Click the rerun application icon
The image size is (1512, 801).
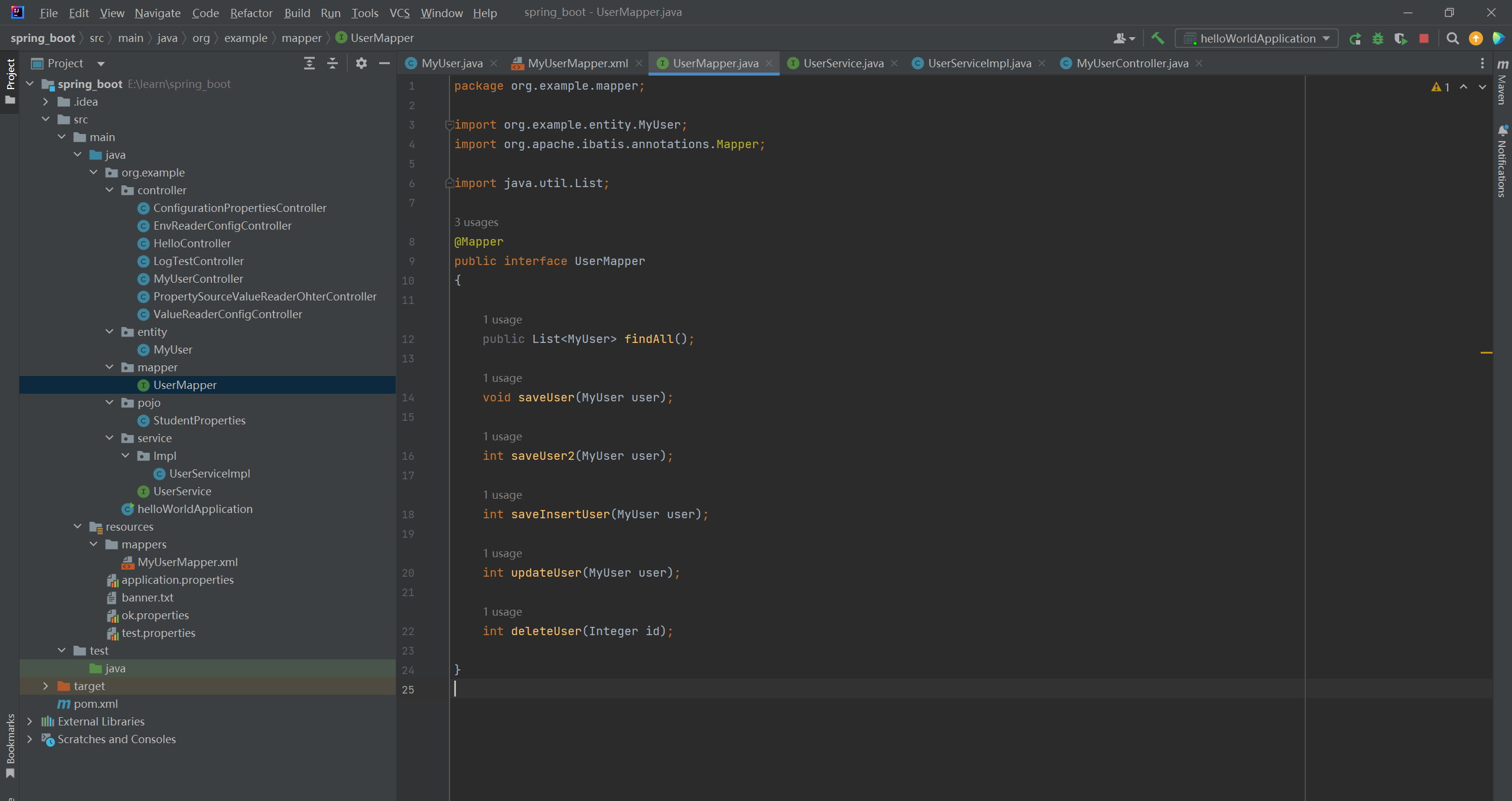(1355, 39)
